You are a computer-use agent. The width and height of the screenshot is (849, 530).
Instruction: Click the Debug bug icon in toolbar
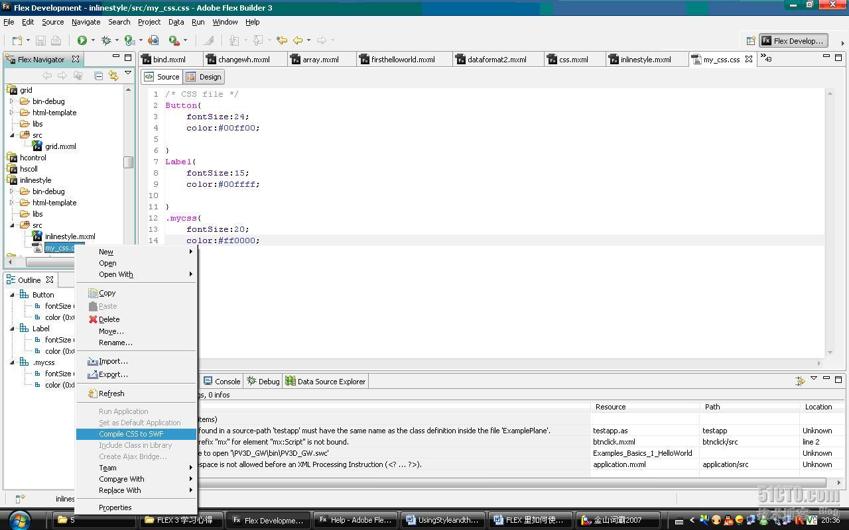(x=106, y=41)
